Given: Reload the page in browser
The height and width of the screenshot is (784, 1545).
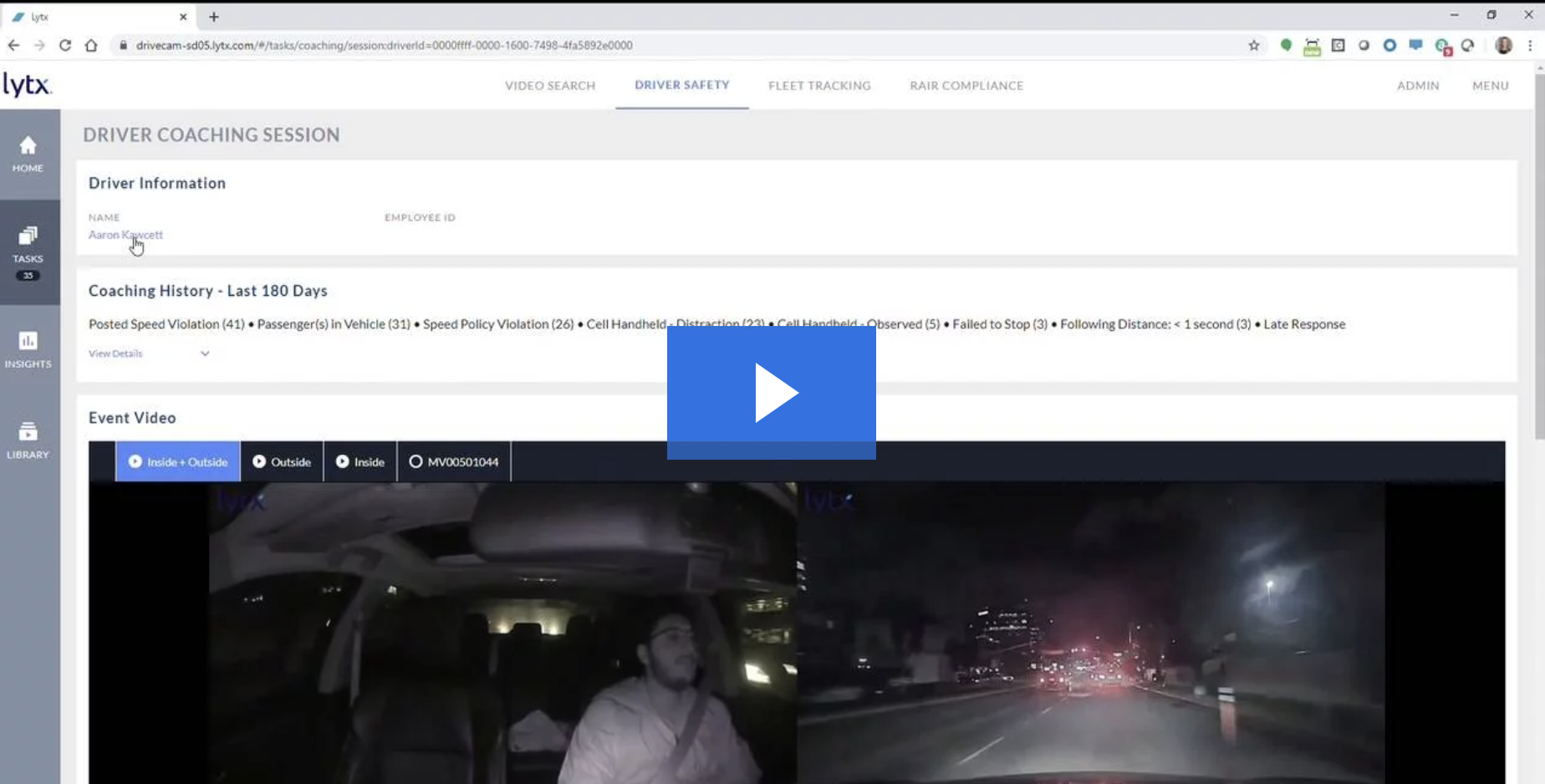Looking at the screenshot, I should (x=65, y=45).
